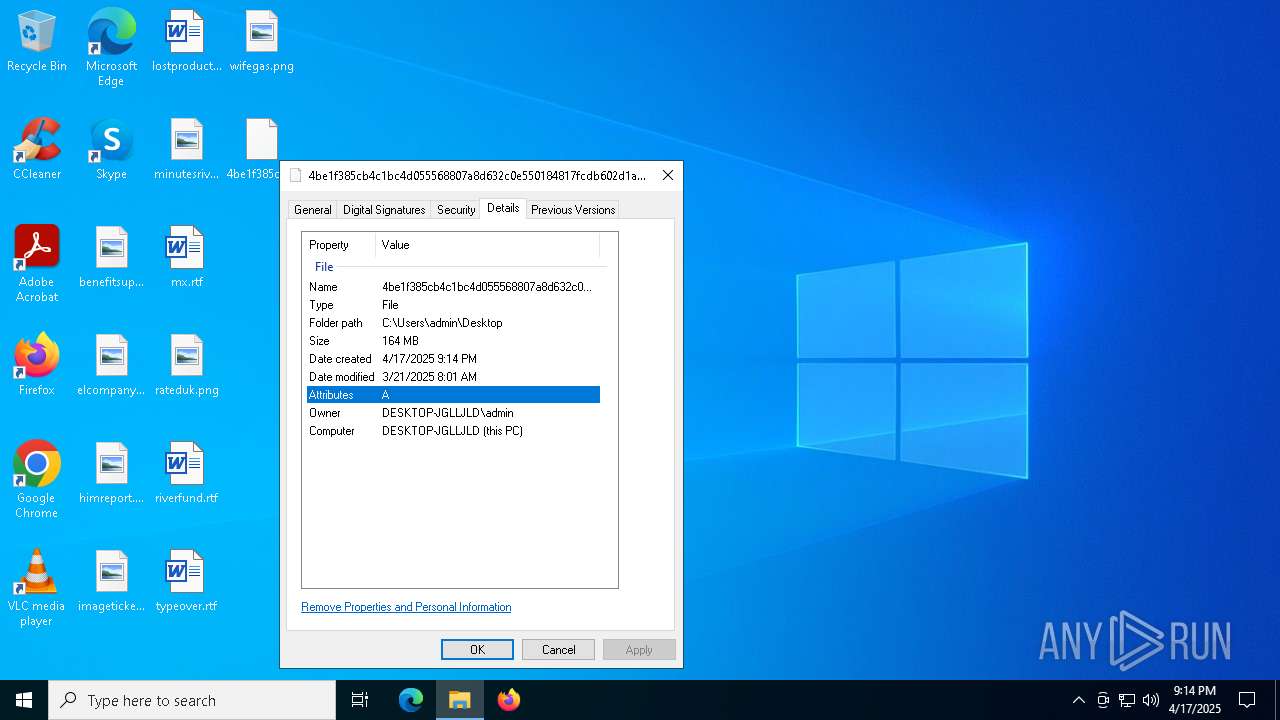Open Task View from taskbar
Image resolution: width=1280 pixels, height=720 pixels.
360,700
